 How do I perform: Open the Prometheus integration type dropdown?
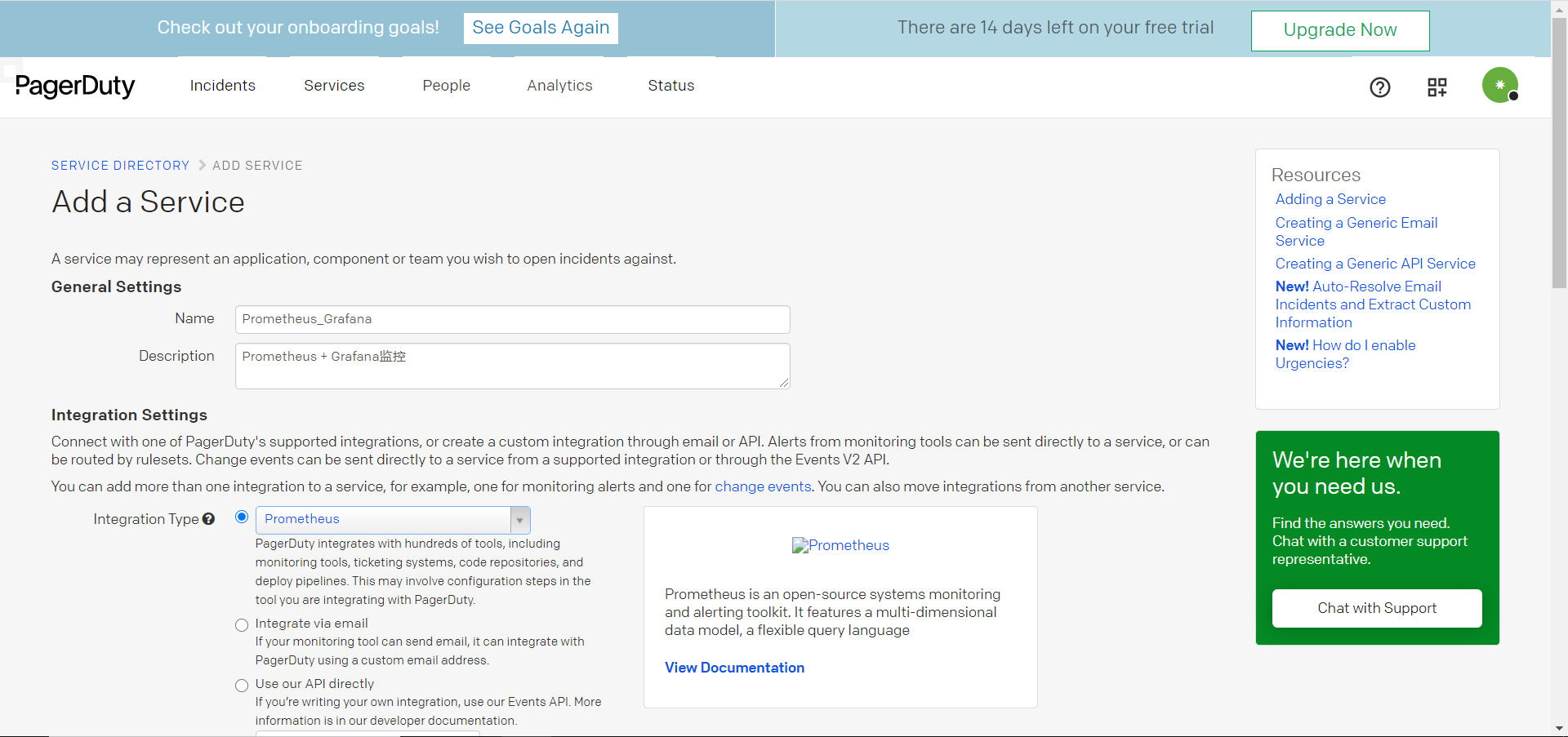pyautogui.click(x=393, y=520)
